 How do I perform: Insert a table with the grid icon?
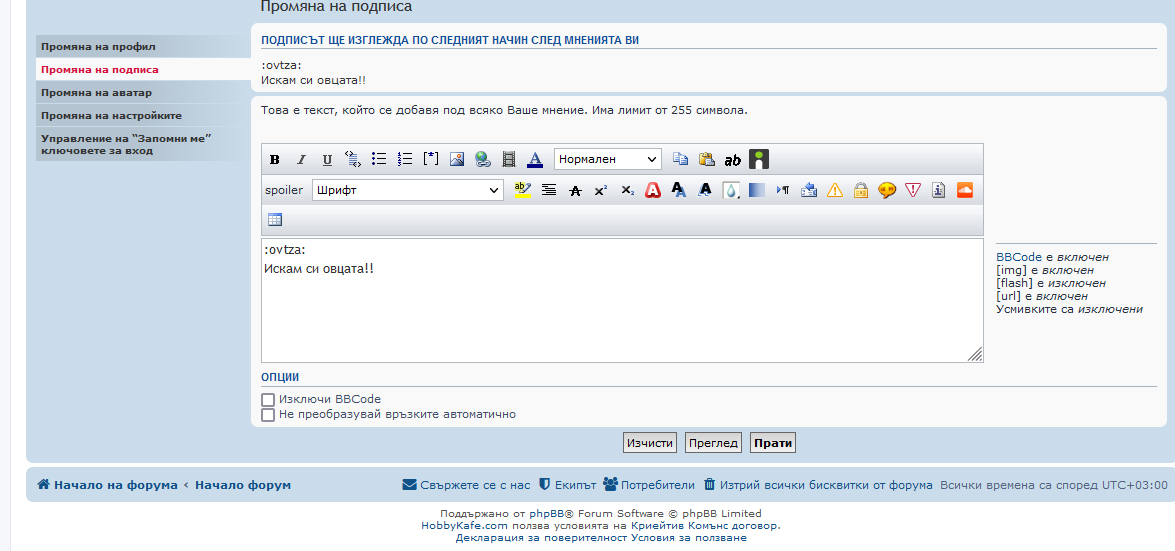[275, 220]
